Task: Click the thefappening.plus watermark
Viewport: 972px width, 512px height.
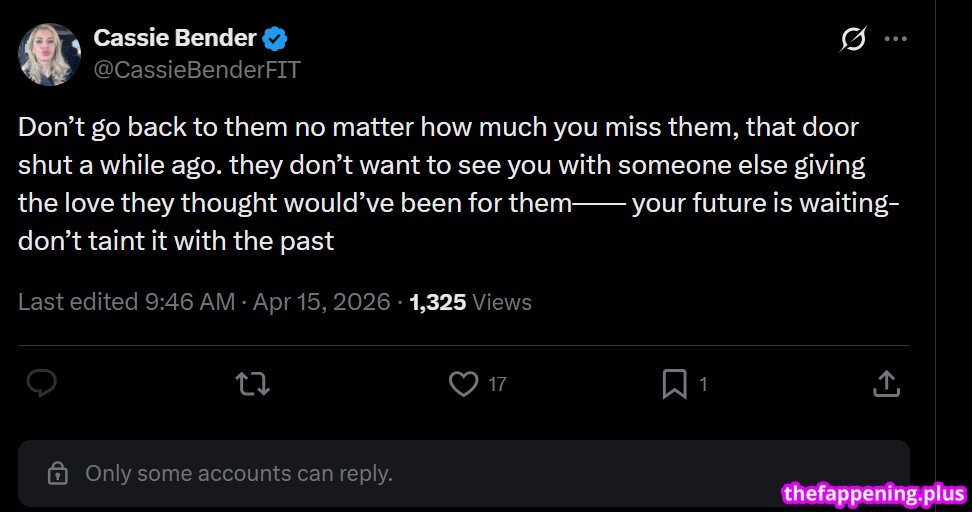Action: pyautogui.click(x=874, y=493)
